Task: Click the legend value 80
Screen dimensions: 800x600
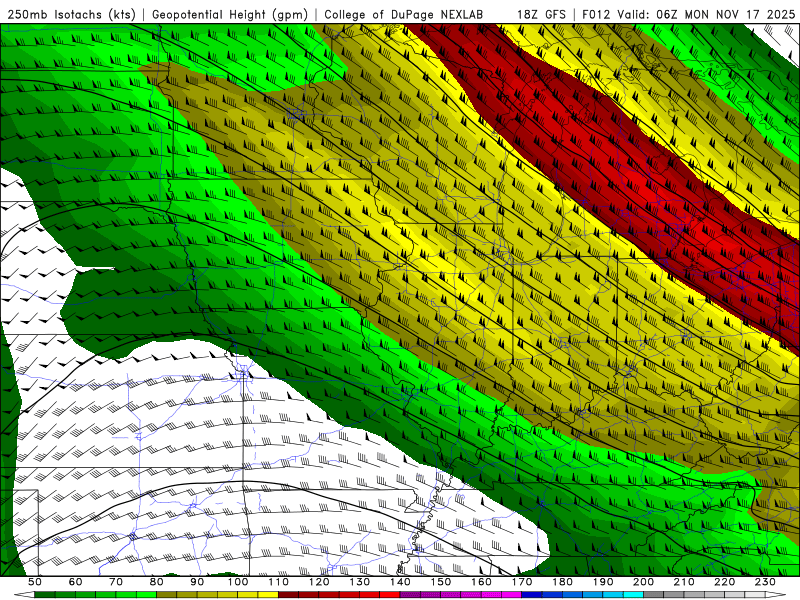Action: coord(157,582)
